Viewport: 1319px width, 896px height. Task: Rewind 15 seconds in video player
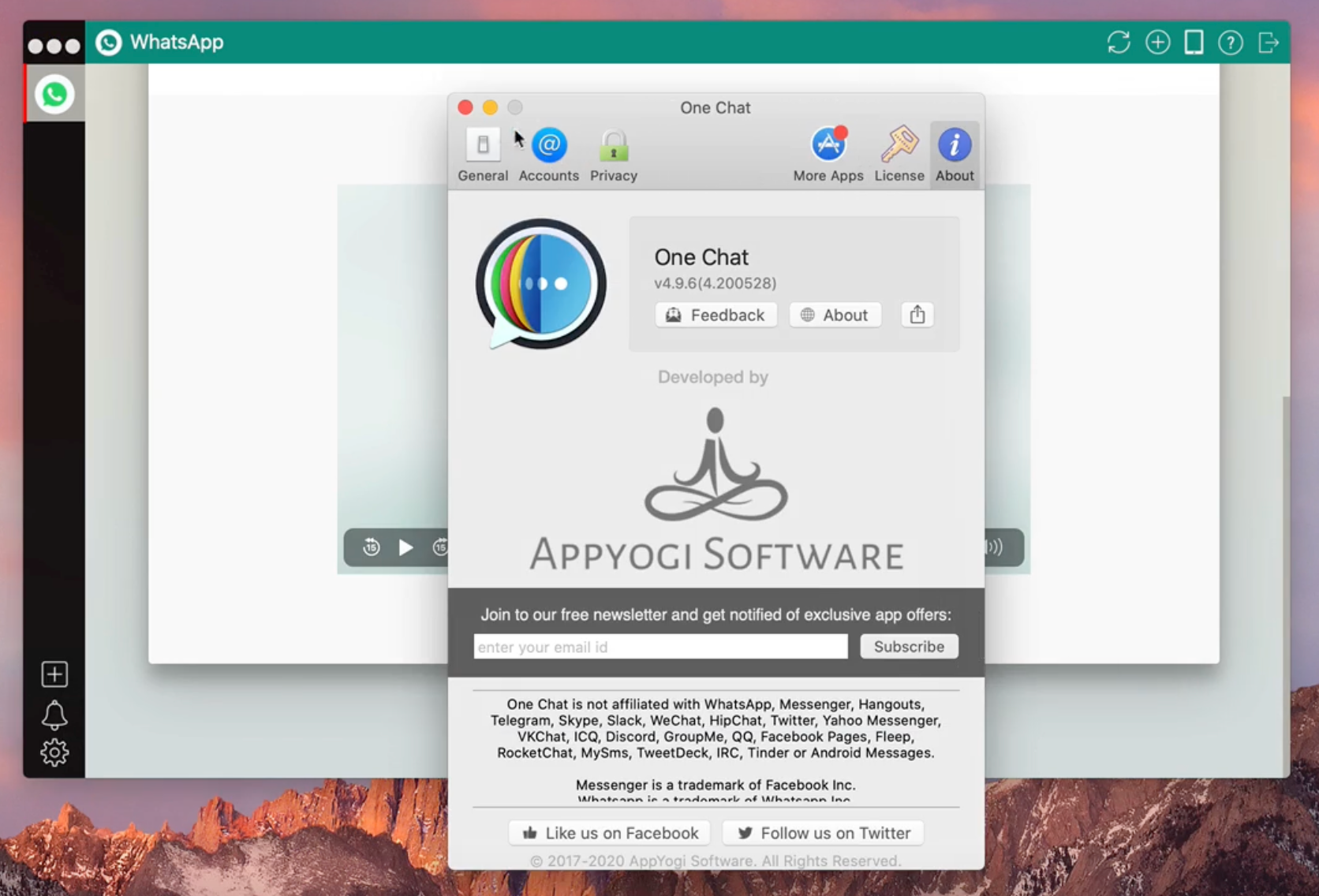pos(372,547)
